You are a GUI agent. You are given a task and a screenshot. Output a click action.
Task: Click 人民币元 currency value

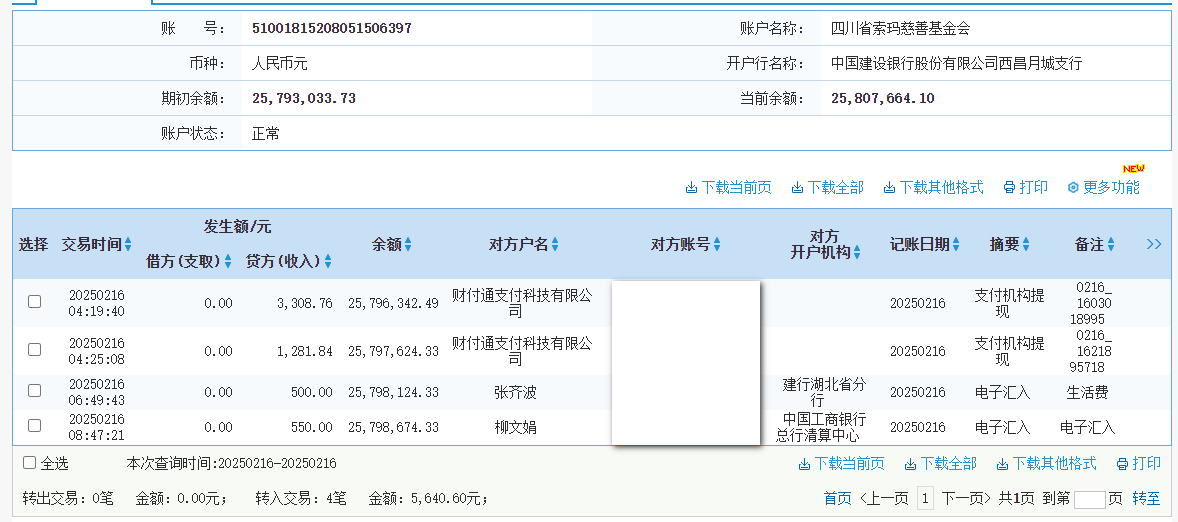coord(279,64)
